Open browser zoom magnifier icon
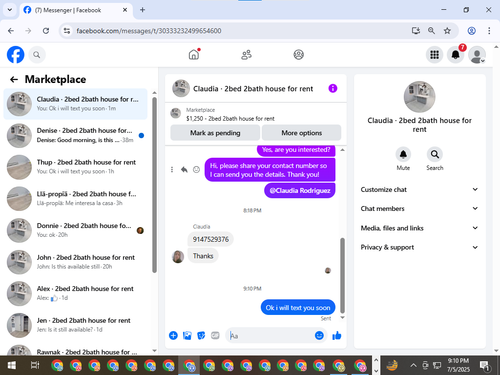 coord(431,31)
